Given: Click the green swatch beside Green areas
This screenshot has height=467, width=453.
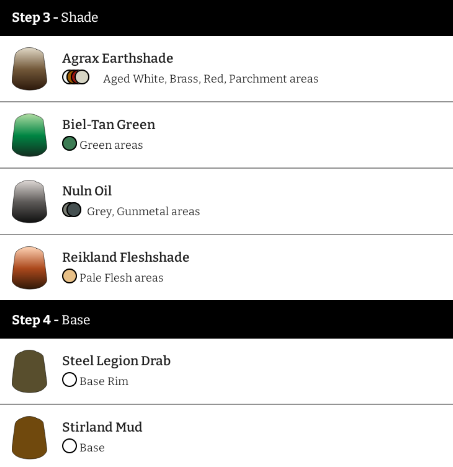Looking at the screenshot, I should pos(69,144).
